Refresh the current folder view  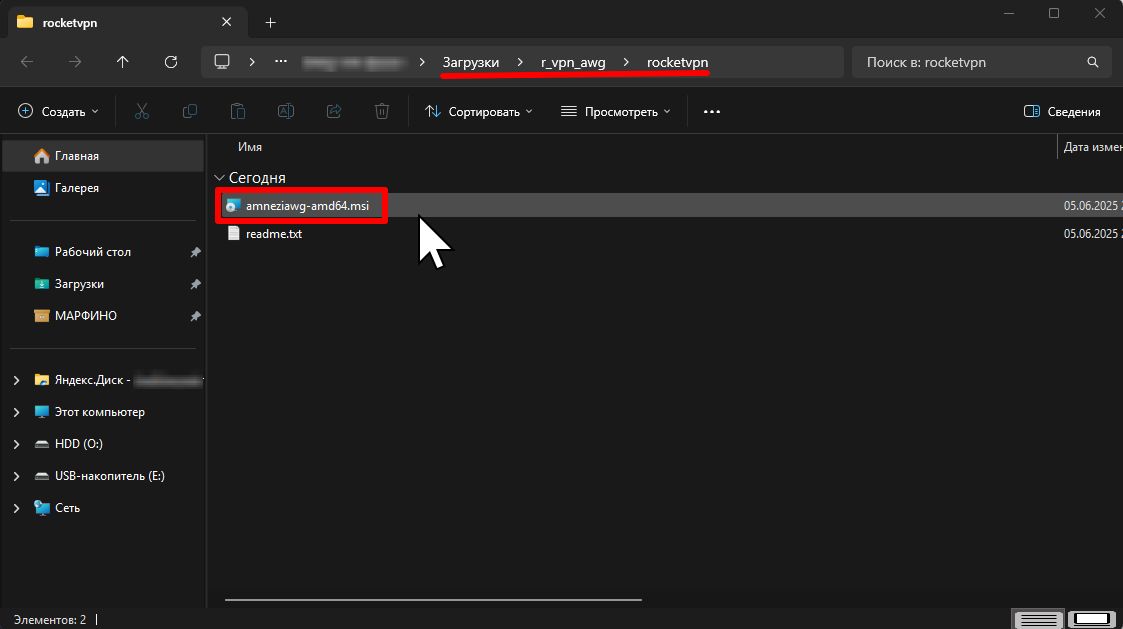click(171, 62)
